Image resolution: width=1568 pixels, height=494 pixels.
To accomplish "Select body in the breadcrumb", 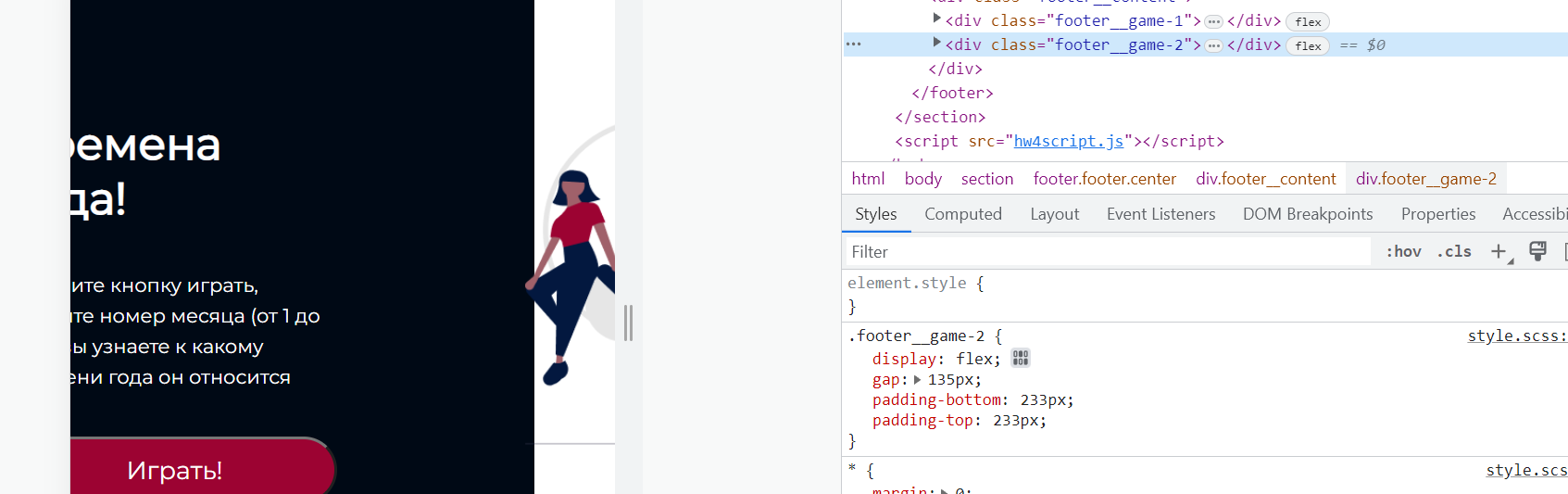I will pos(923,179).
